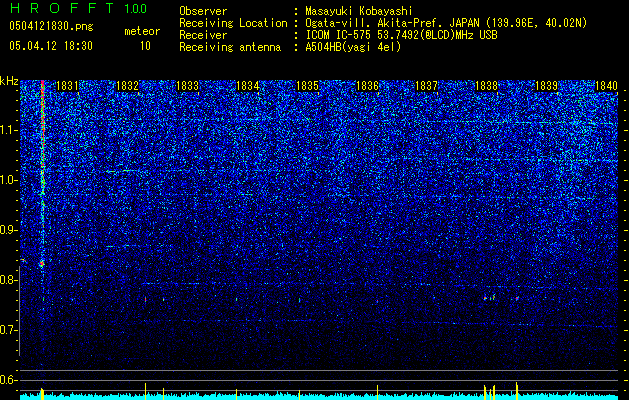Screen dimensions: 629x400
Task: Click the kHz axis unit label
Action: tap(9, 81)
